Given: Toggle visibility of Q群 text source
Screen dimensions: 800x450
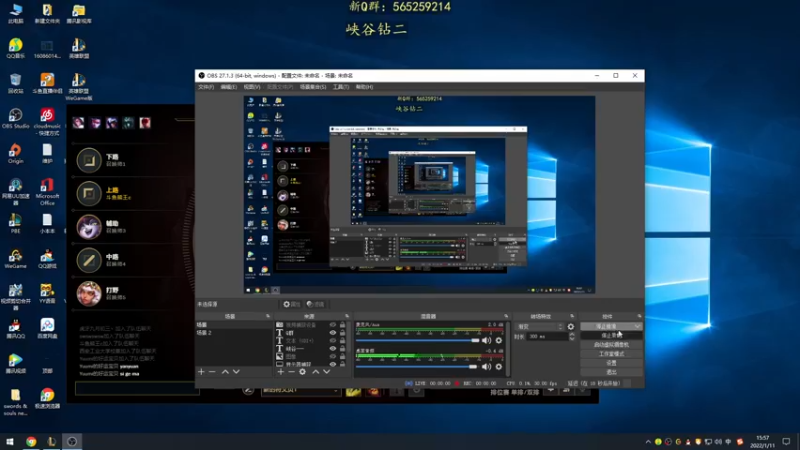Looking at the screenshot, I should [x=333, y=333].
